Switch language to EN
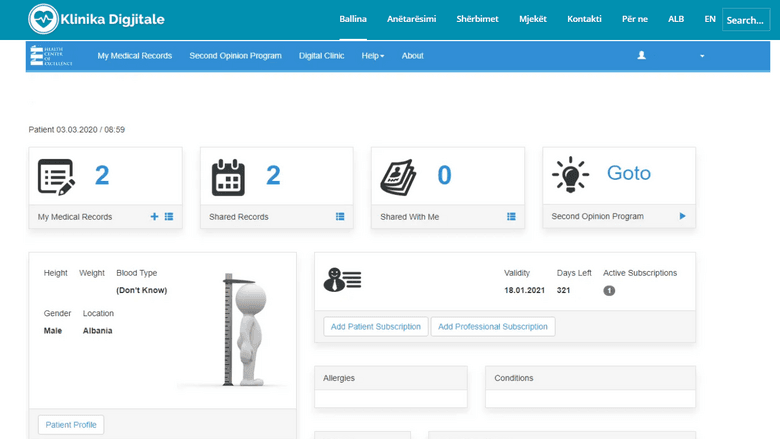The height and width of the screenshot is (439, 780). click(x=710, y=19)
